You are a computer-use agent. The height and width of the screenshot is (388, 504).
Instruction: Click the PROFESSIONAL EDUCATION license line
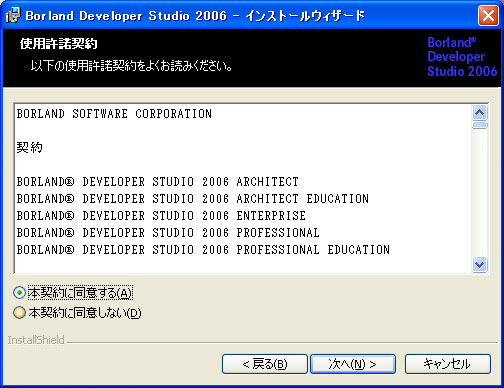203,250
